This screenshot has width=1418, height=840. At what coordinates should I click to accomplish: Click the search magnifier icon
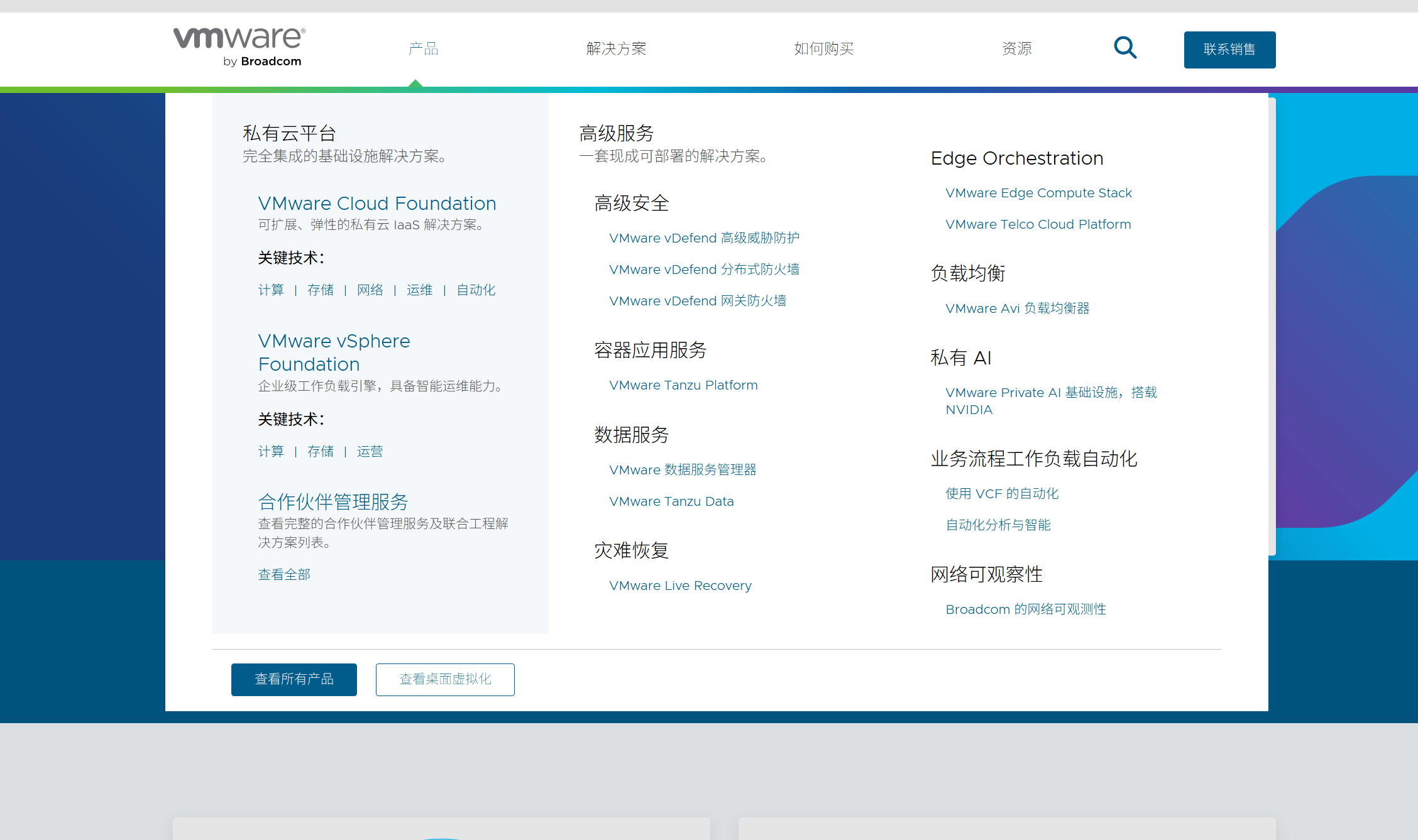pyautogui.click(x=1125, y=48)
